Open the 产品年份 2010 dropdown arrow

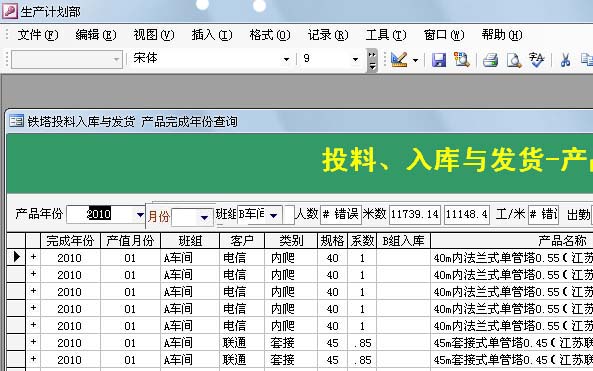coord(140,215)
